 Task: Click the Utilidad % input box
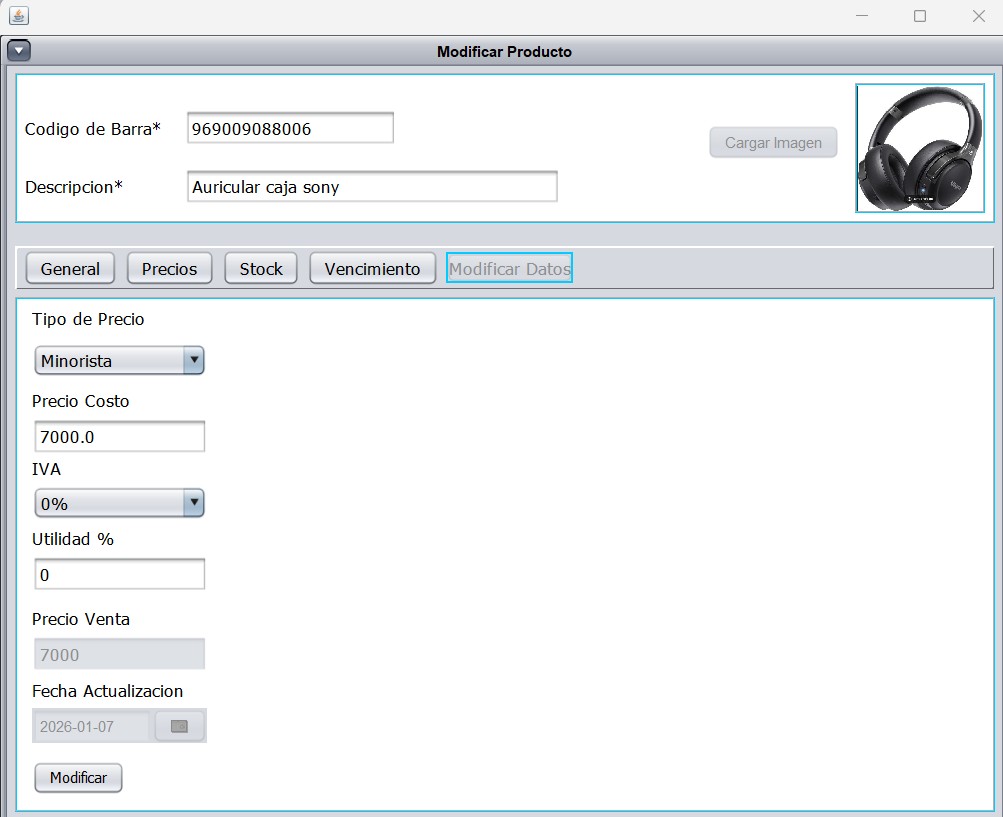tap(119, 575)
